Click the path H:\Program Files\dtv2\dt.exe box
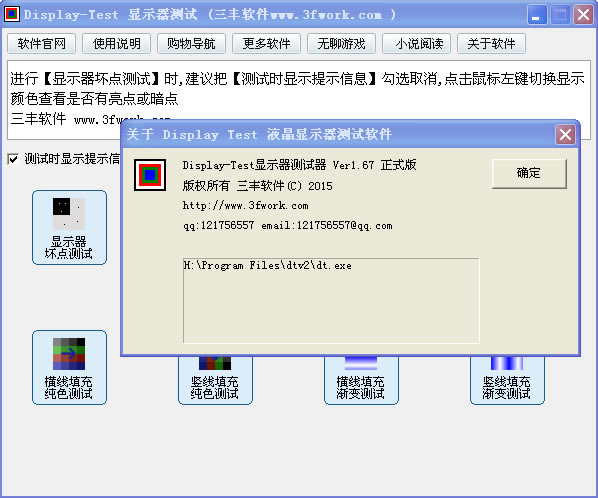 point(331,301)
